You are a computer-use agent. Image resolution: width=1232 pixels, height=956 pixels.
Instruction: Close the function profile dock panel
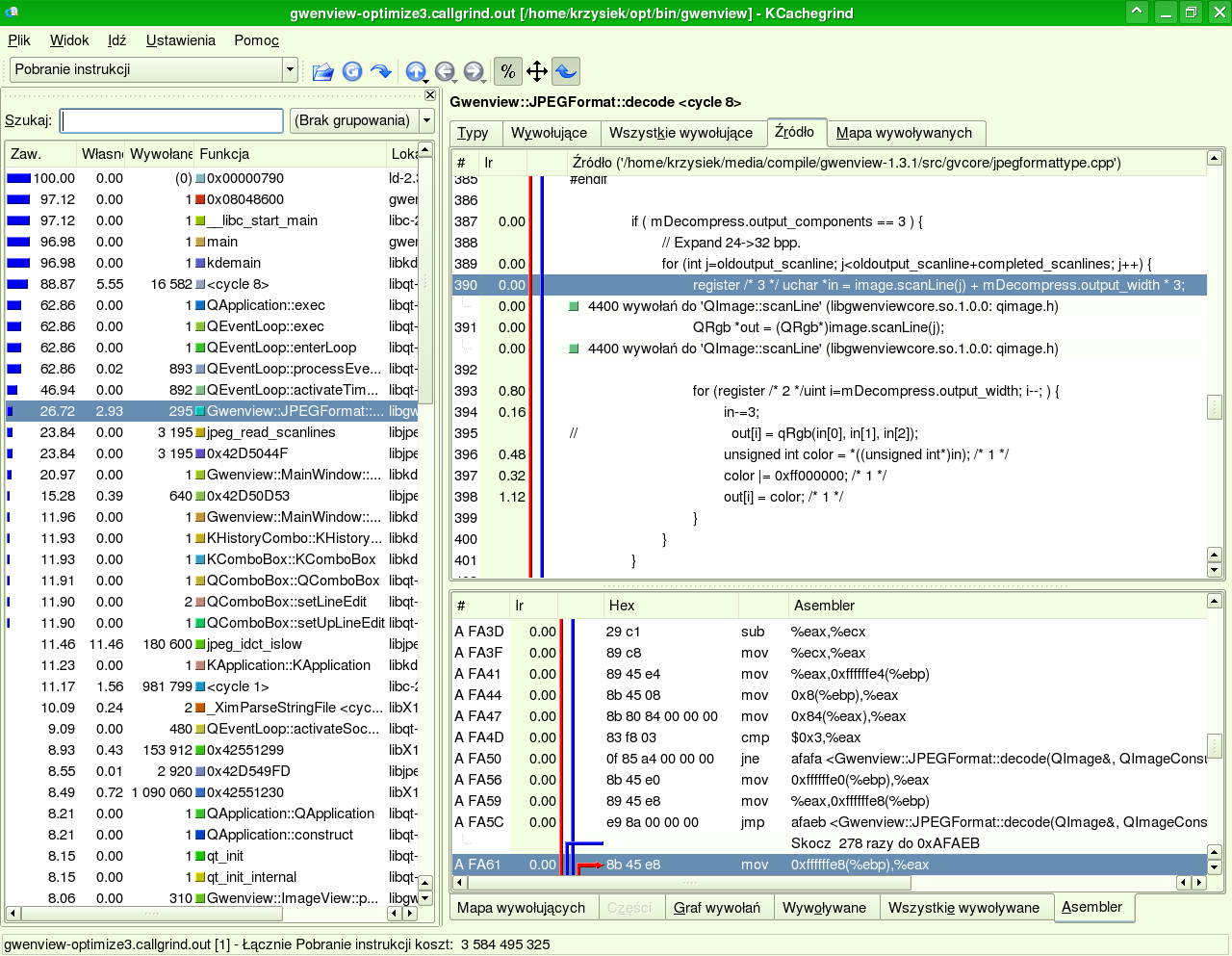coord(430,95)
